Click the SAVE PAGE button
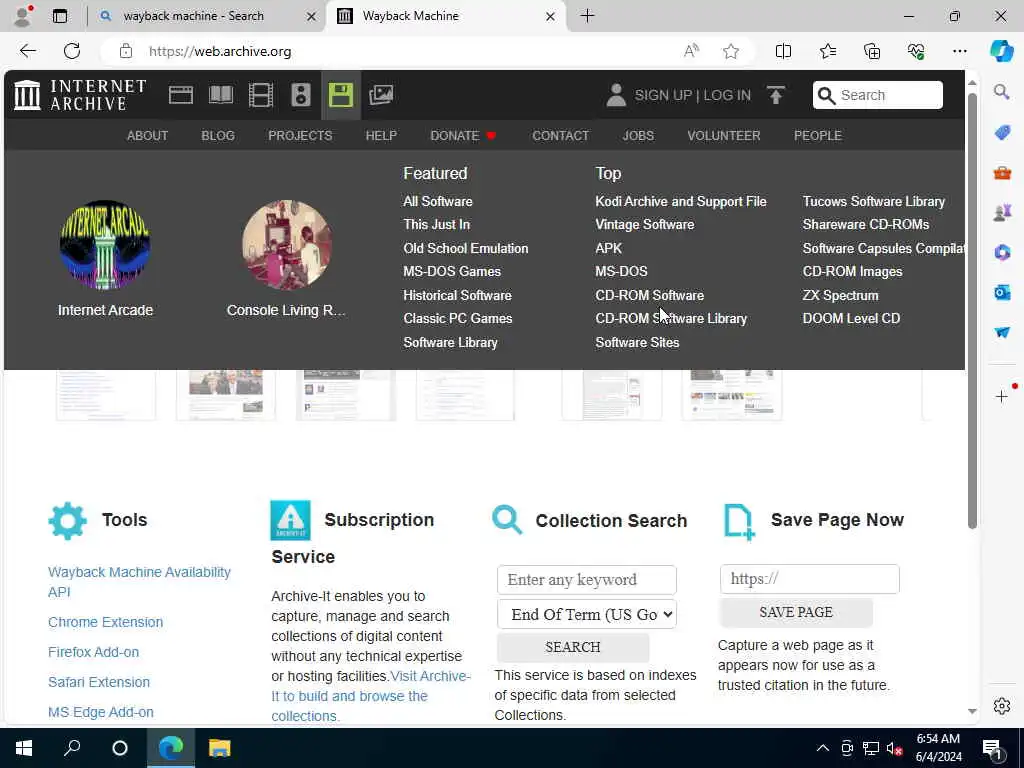The height and width of the screenshot is (768, 1024). [795, 613]
